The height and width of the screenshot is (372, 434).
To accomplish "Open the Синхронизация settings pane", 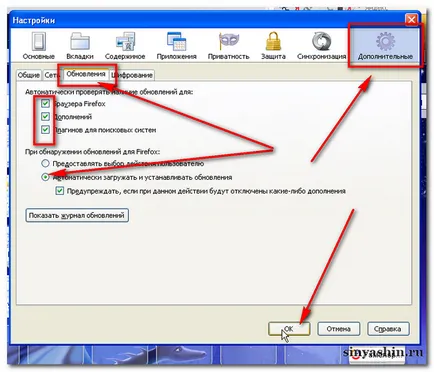I will [321, 46].
